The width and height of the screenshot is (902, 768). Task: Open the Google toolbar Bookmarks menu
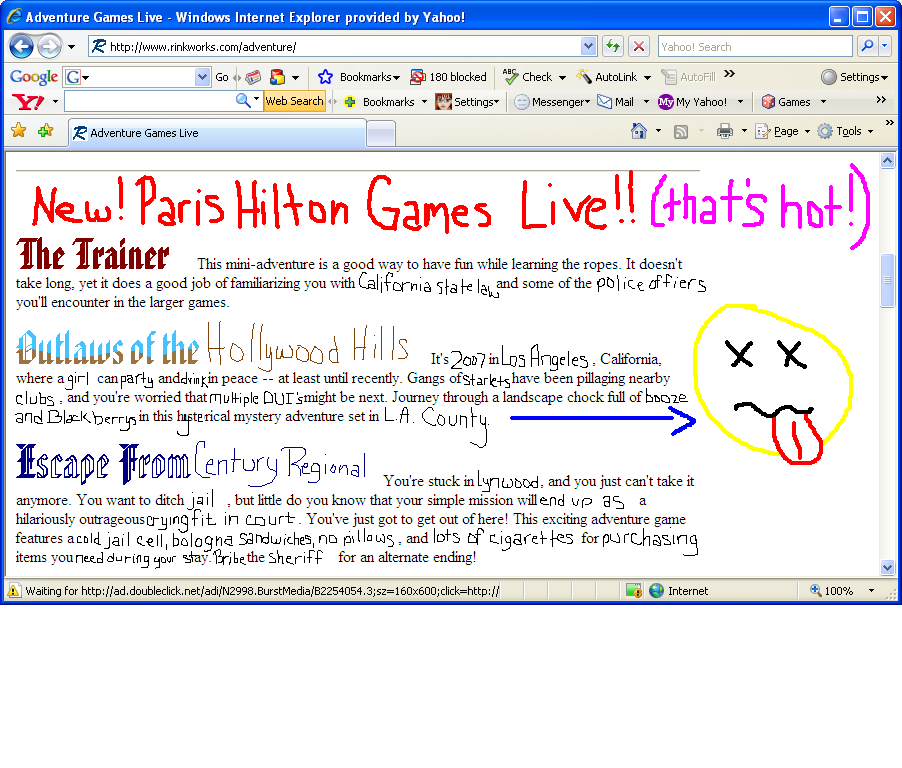point(369,77)
